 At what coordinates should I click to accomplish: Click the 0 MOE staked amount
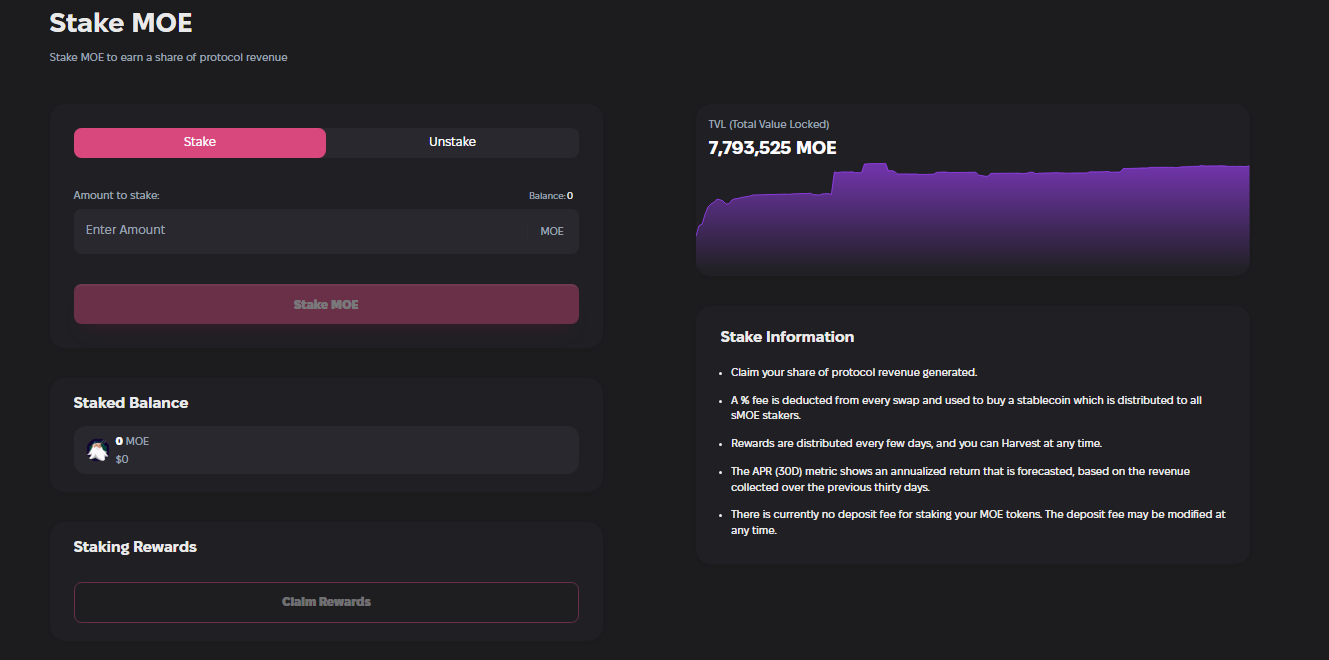(x=132, y=441)
